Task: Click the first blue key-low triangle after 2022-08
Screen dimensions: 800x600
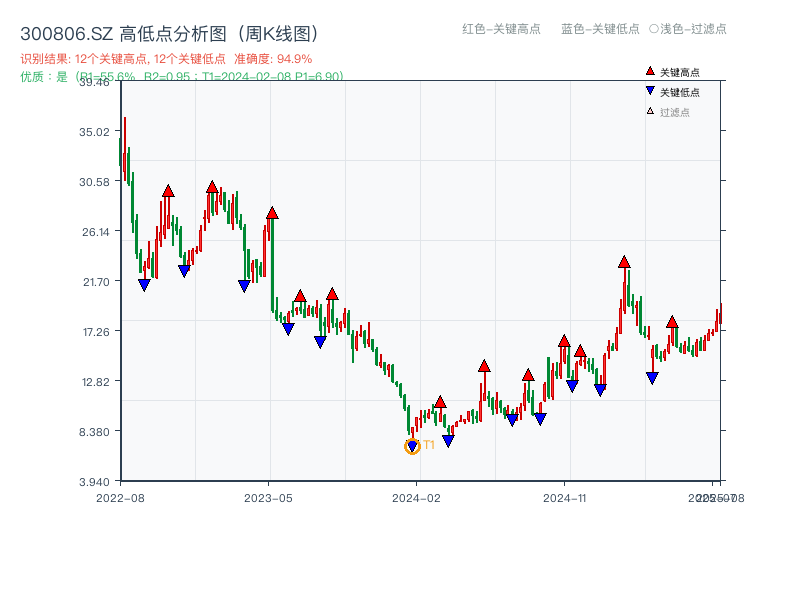Action: (x=144, y=285)
